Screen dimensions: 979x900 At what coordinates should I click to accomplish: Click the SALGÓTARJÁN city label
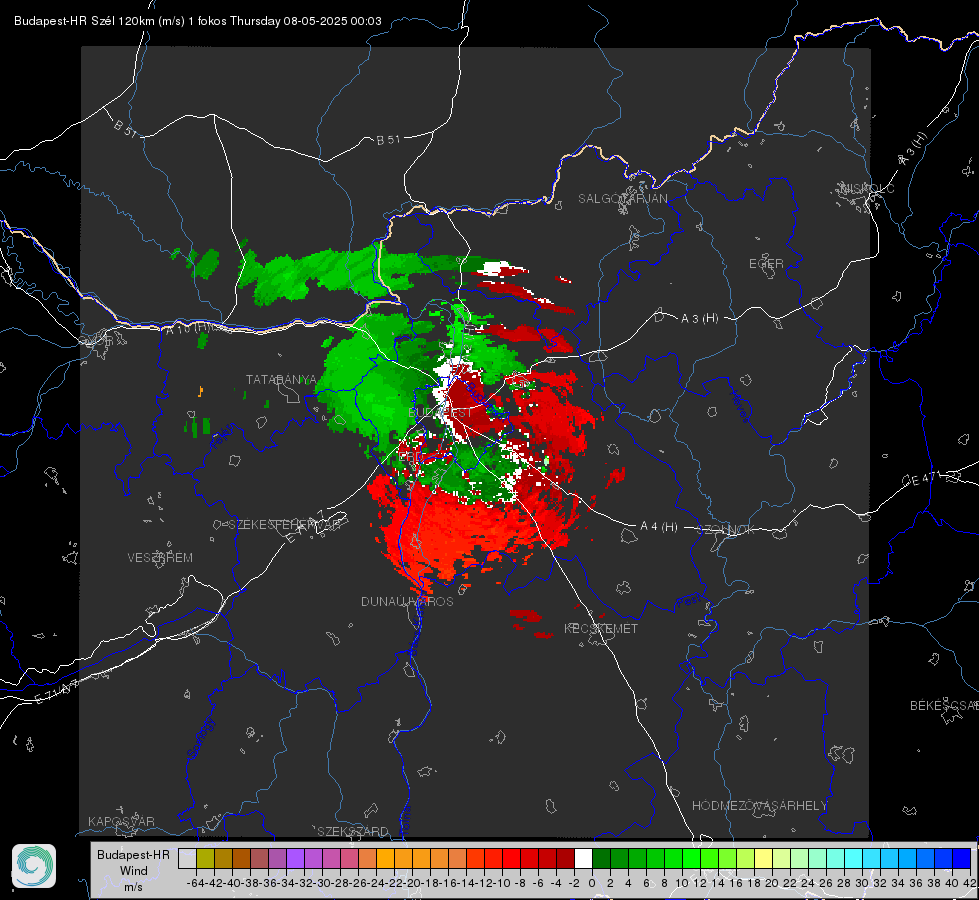(x=622, y=199)
